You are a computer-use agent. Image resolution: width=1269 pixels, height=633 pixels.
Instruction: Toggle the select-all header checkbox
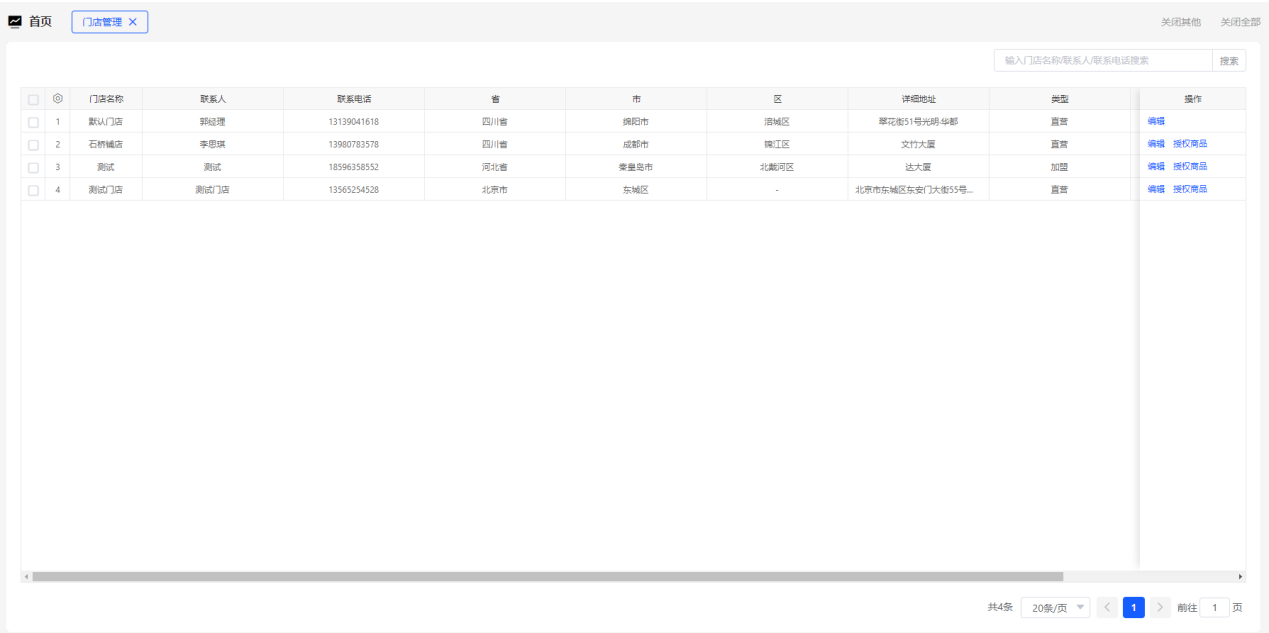coord(33,99)
